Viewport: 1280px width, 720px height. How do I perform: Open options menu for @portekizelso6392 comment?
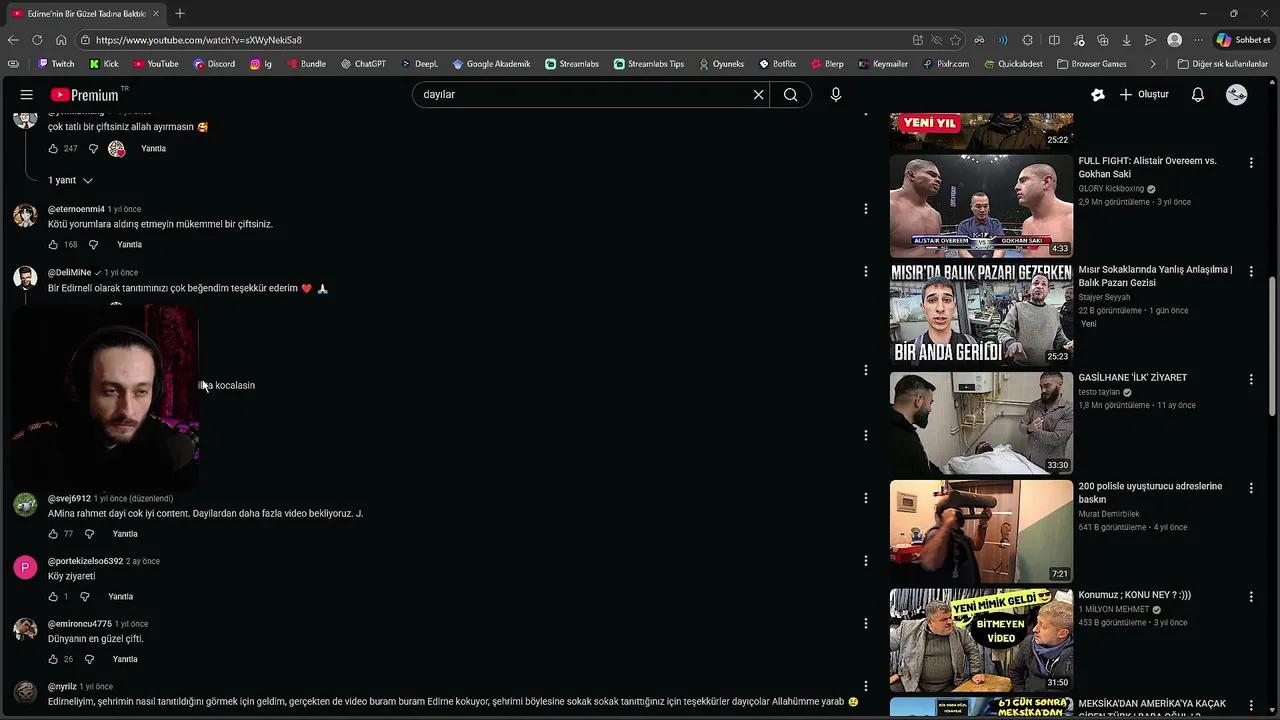click(866, 561)
